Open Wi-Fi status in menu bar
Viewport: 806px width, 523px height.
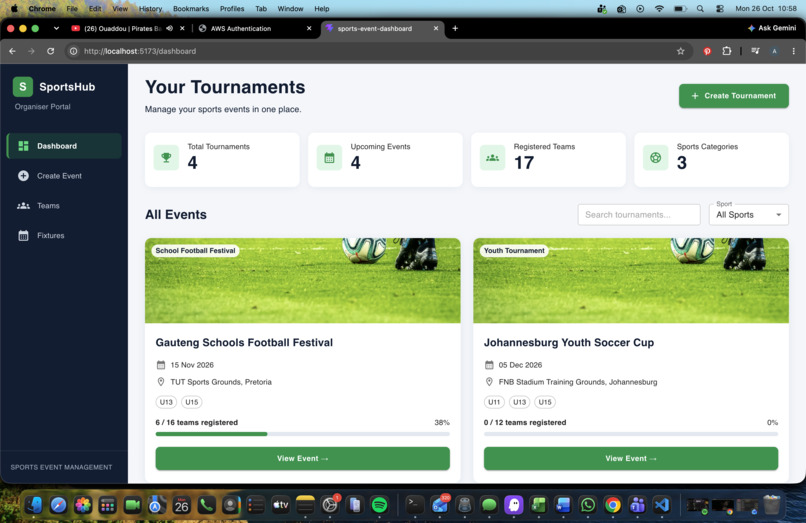tap(659, 9)
